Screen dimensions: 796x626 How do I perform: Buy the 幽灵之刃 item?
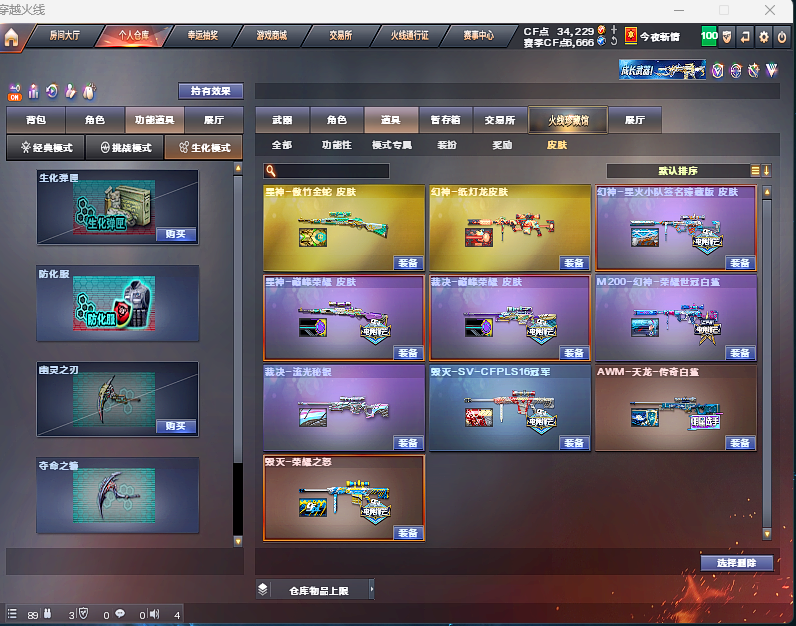pyautogui.click(x=176, y=426)
